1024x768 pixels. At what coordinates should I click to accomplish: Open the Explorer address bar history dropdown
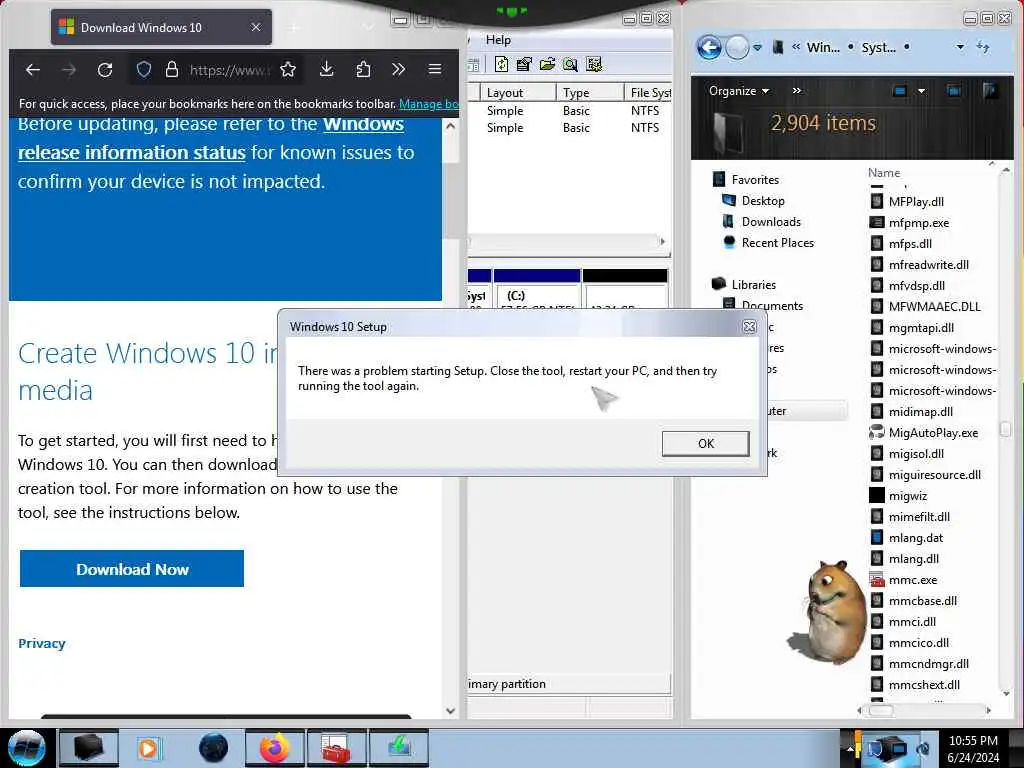960,47
